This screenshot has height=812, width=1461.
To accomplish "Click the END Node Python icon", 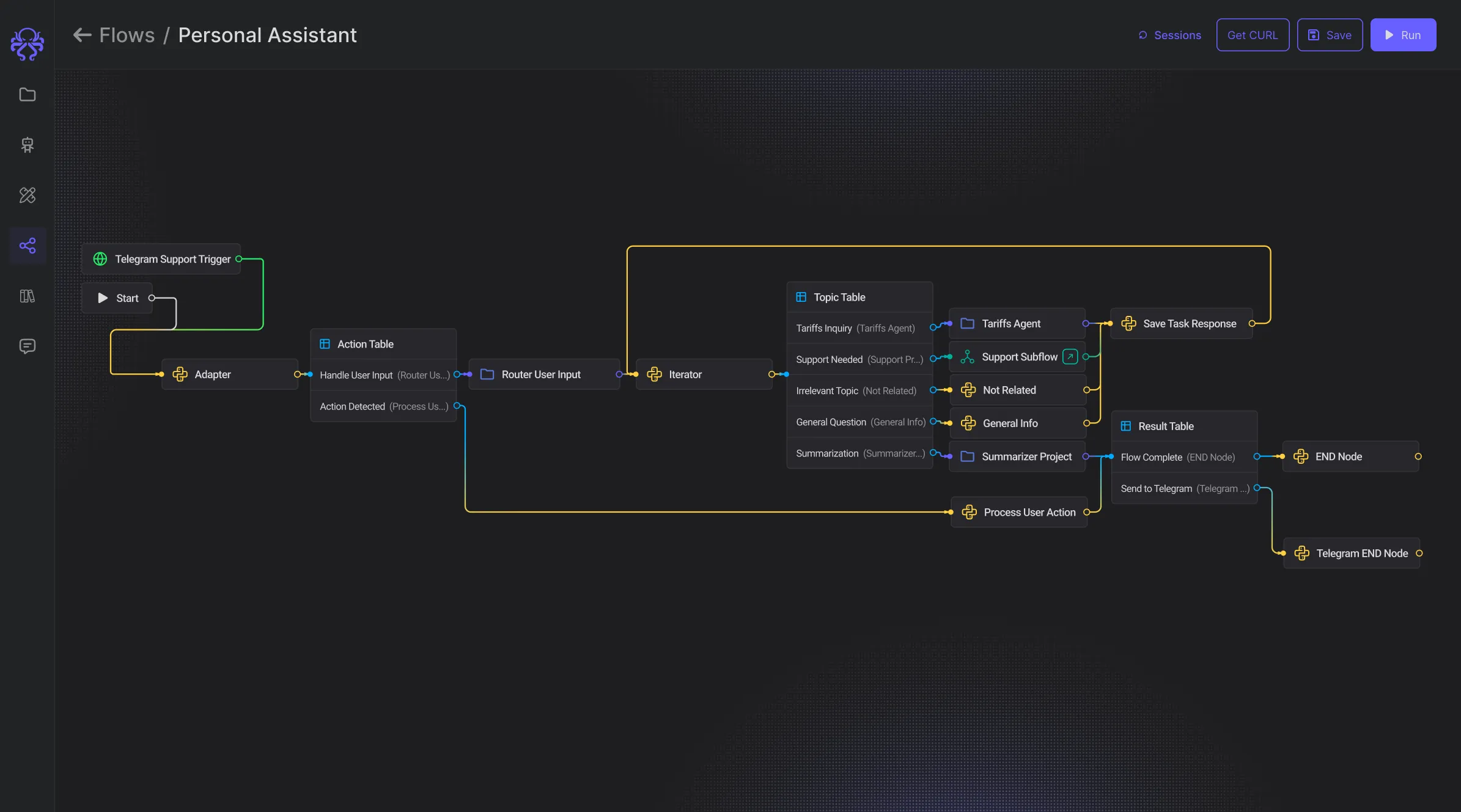I will pos(1301,456).
